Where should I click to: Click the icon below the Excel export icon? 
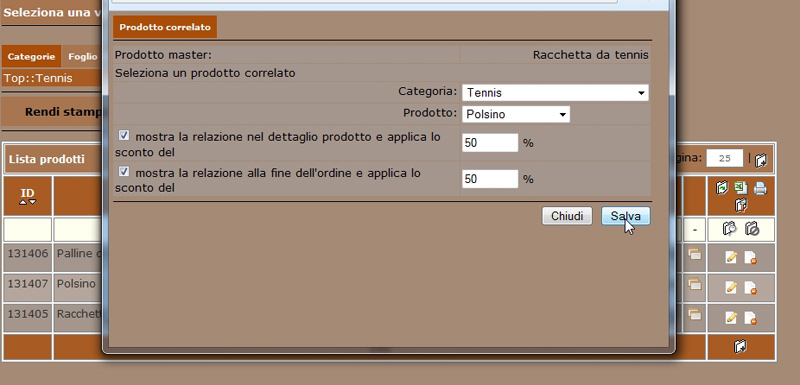(741, 205)
